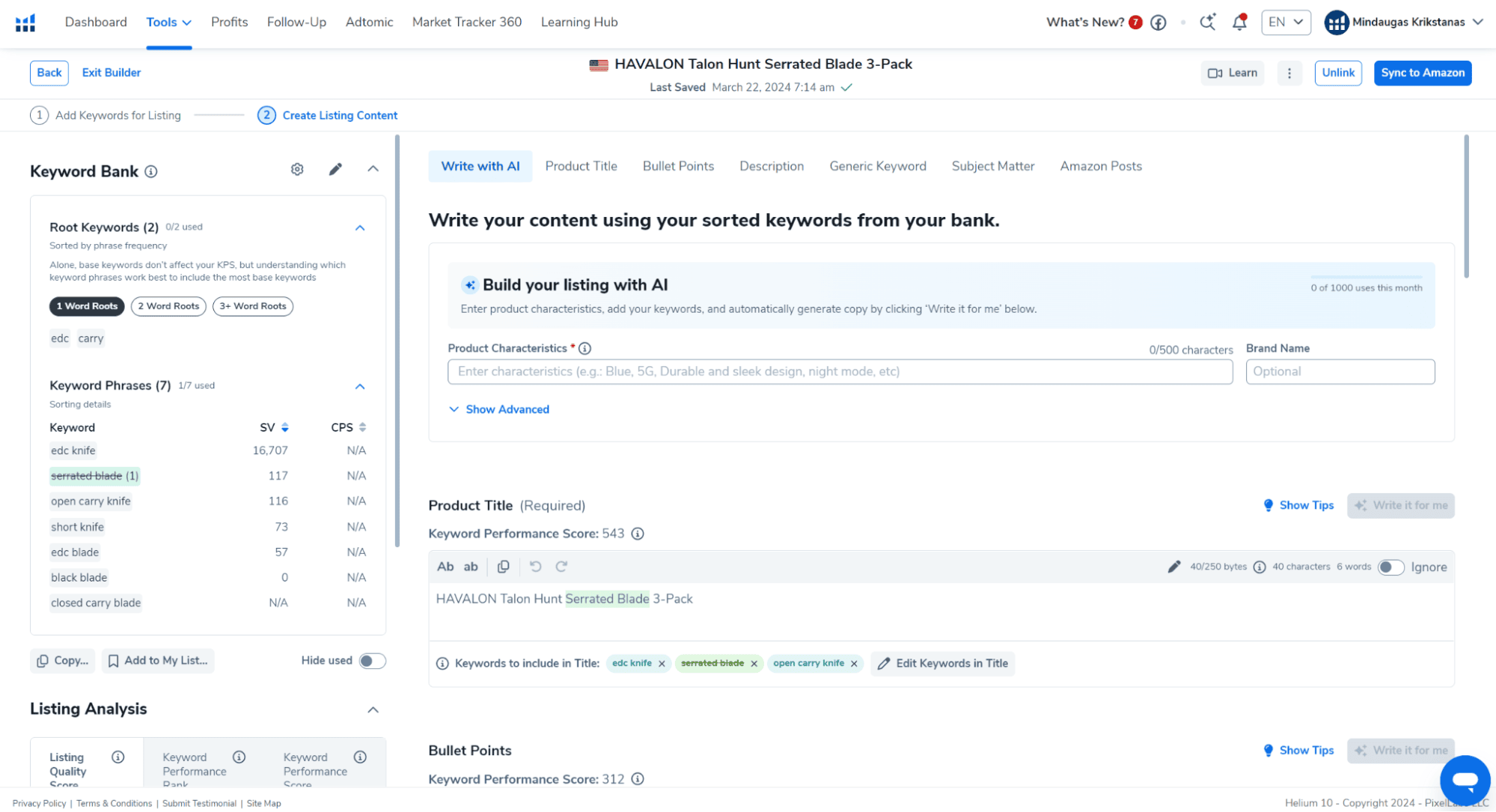
Task: Show title Keyword Performance Score info
Action: tap(638, 534)
